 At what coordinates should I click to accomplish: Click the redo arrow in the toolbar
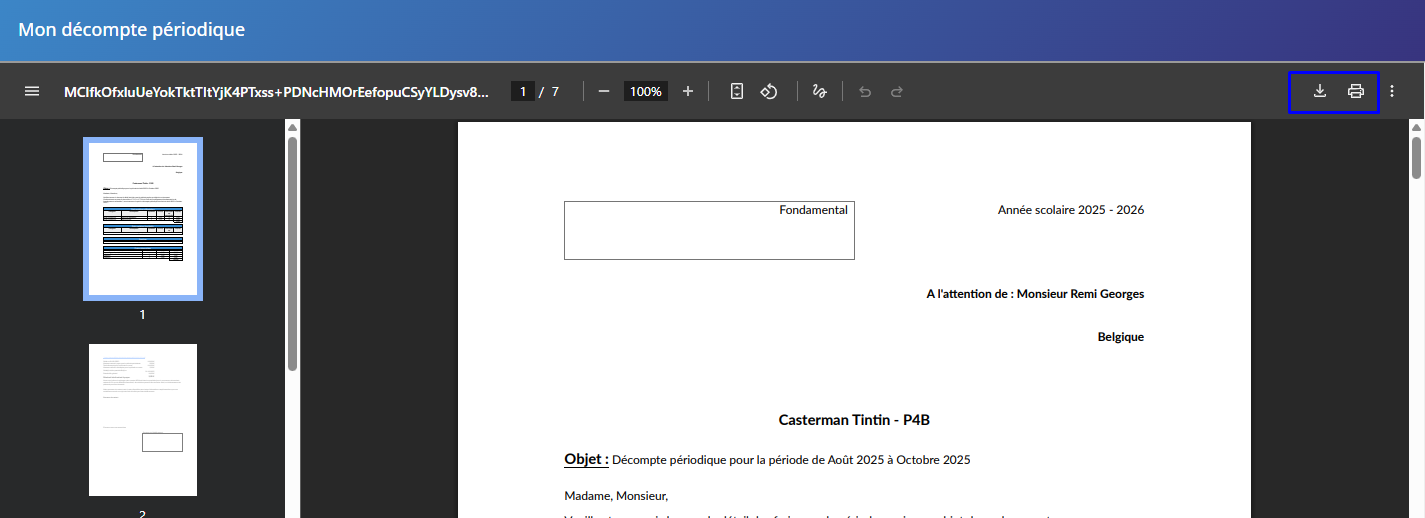point(897,91)
